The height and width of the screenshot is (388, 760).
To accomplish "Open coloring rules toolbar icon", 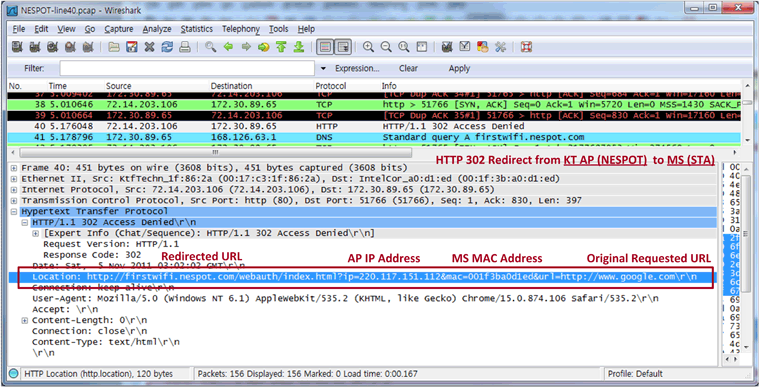I will [x=482, y=47].
